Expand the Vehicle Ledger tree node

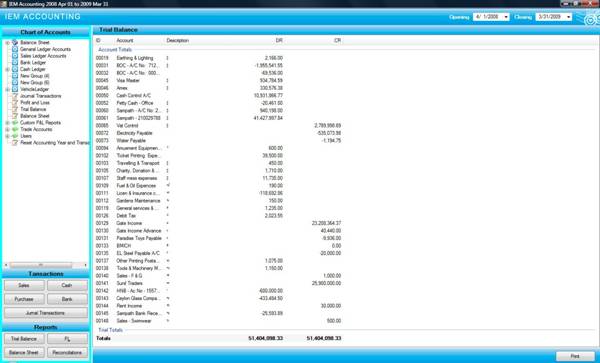point(7,90)
